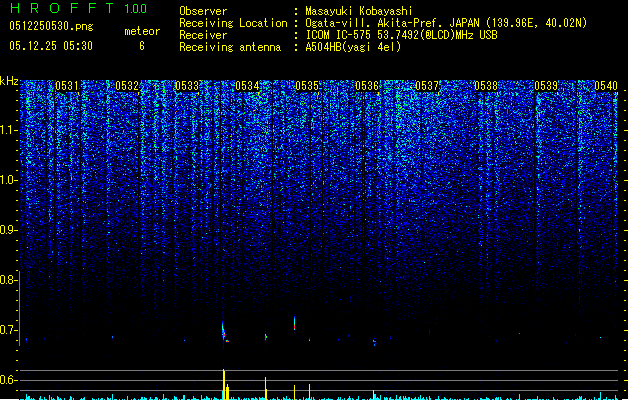Click the 0538 time marker
The width and height of the screenshot is (629, 400).
[486, 86]
